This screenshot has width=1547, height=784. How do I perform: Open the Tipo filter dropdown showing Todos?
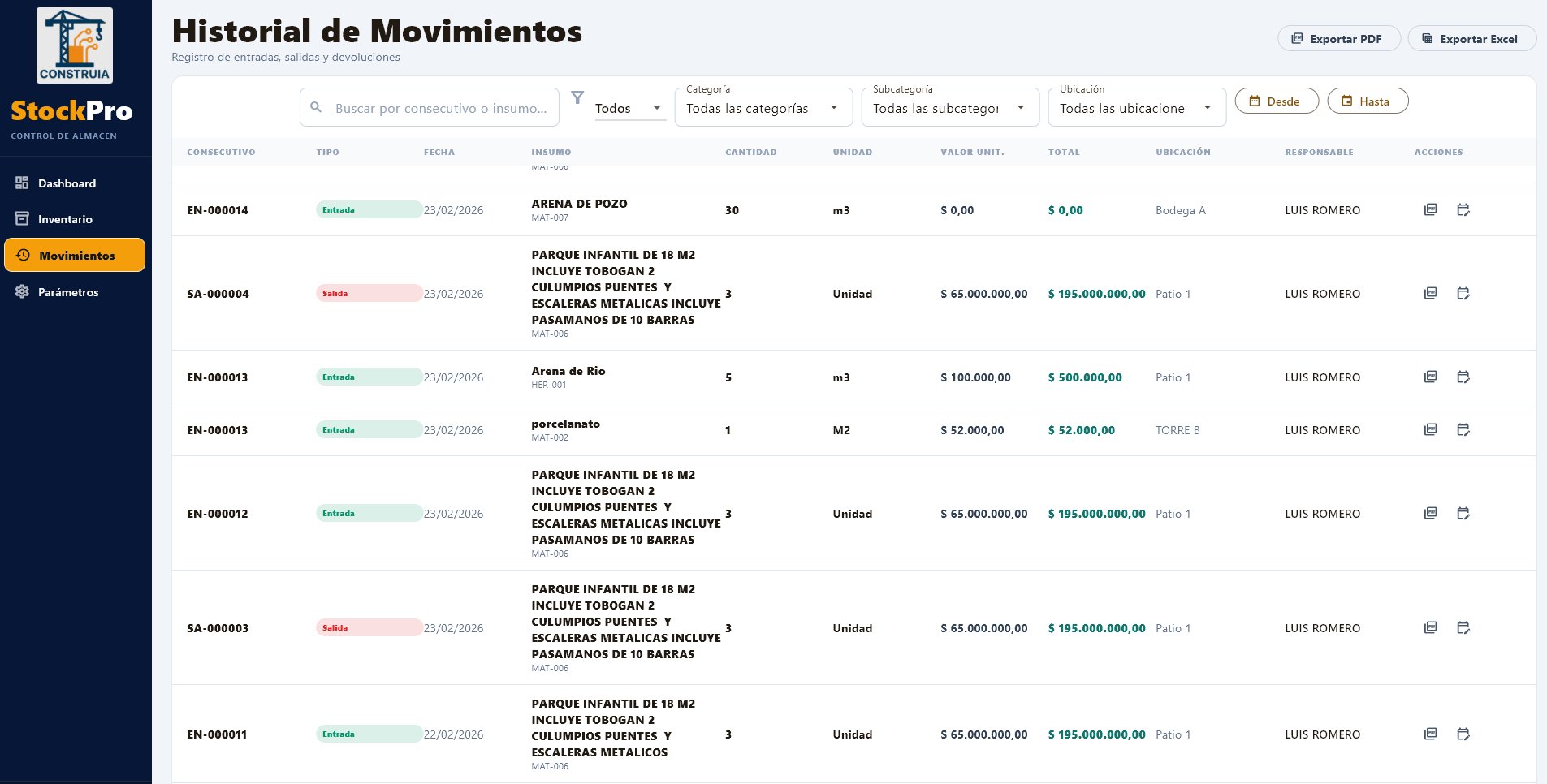(x=629, y=107)
